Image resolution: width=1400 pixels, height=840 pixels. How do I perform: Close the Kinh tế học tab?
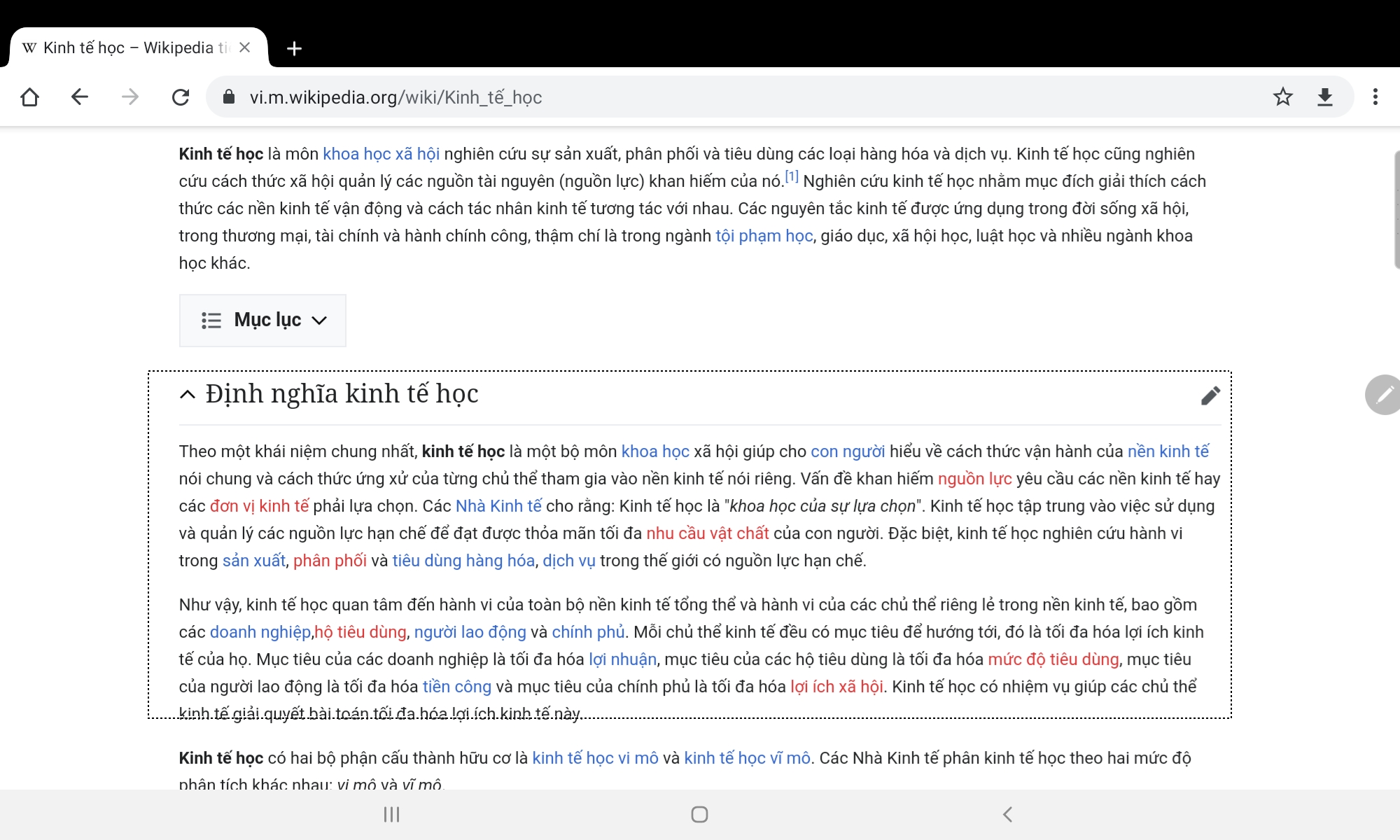coord(244,48)
